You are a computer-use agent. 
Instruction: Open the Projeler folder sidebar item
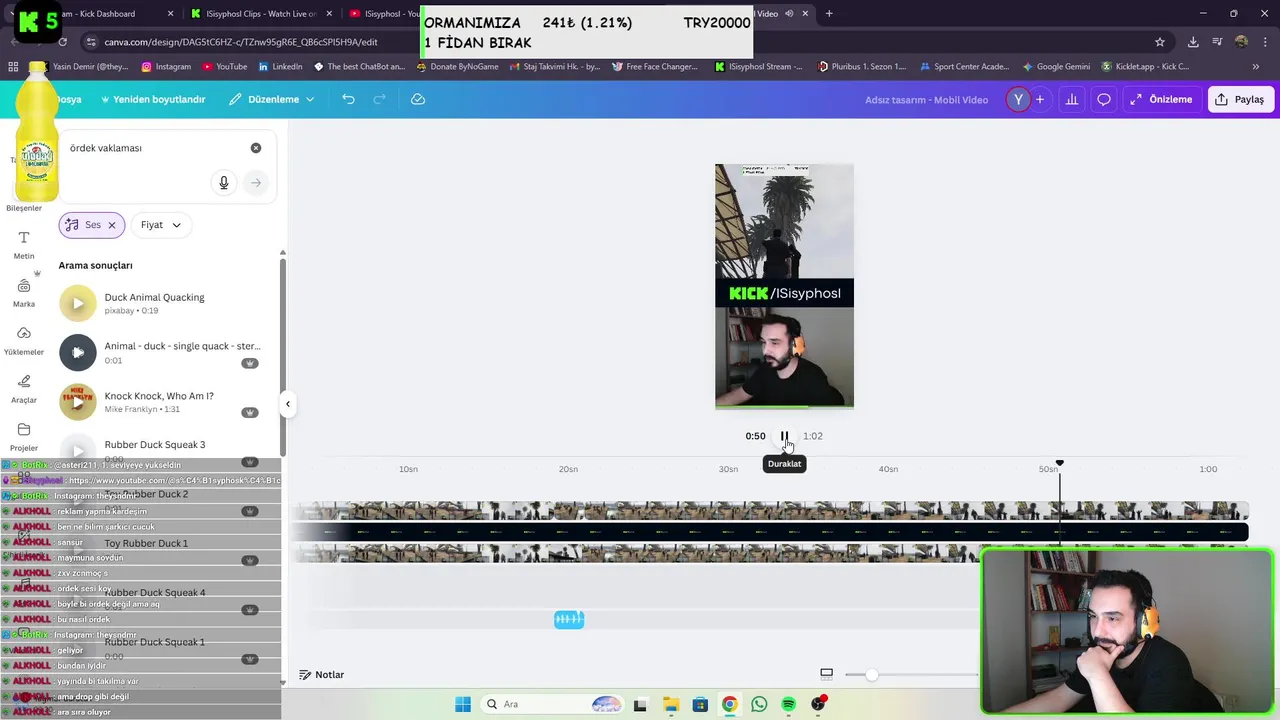[x=24, y=437]
